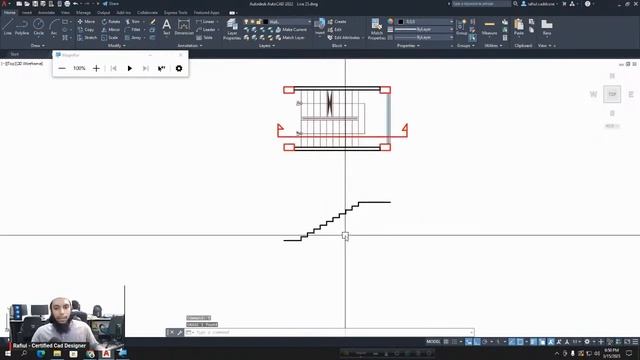Click the Group tool
Screen dimensions: 640x360
462,27
